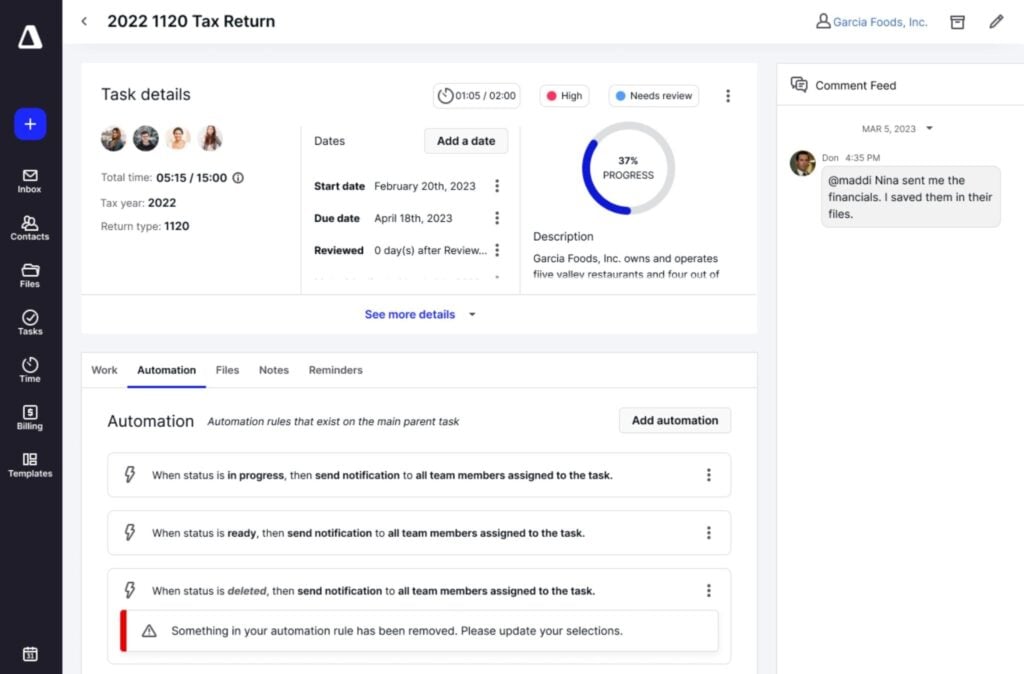Click the Garcia Foods description text
1024x674 pixels.
point(626,266)
